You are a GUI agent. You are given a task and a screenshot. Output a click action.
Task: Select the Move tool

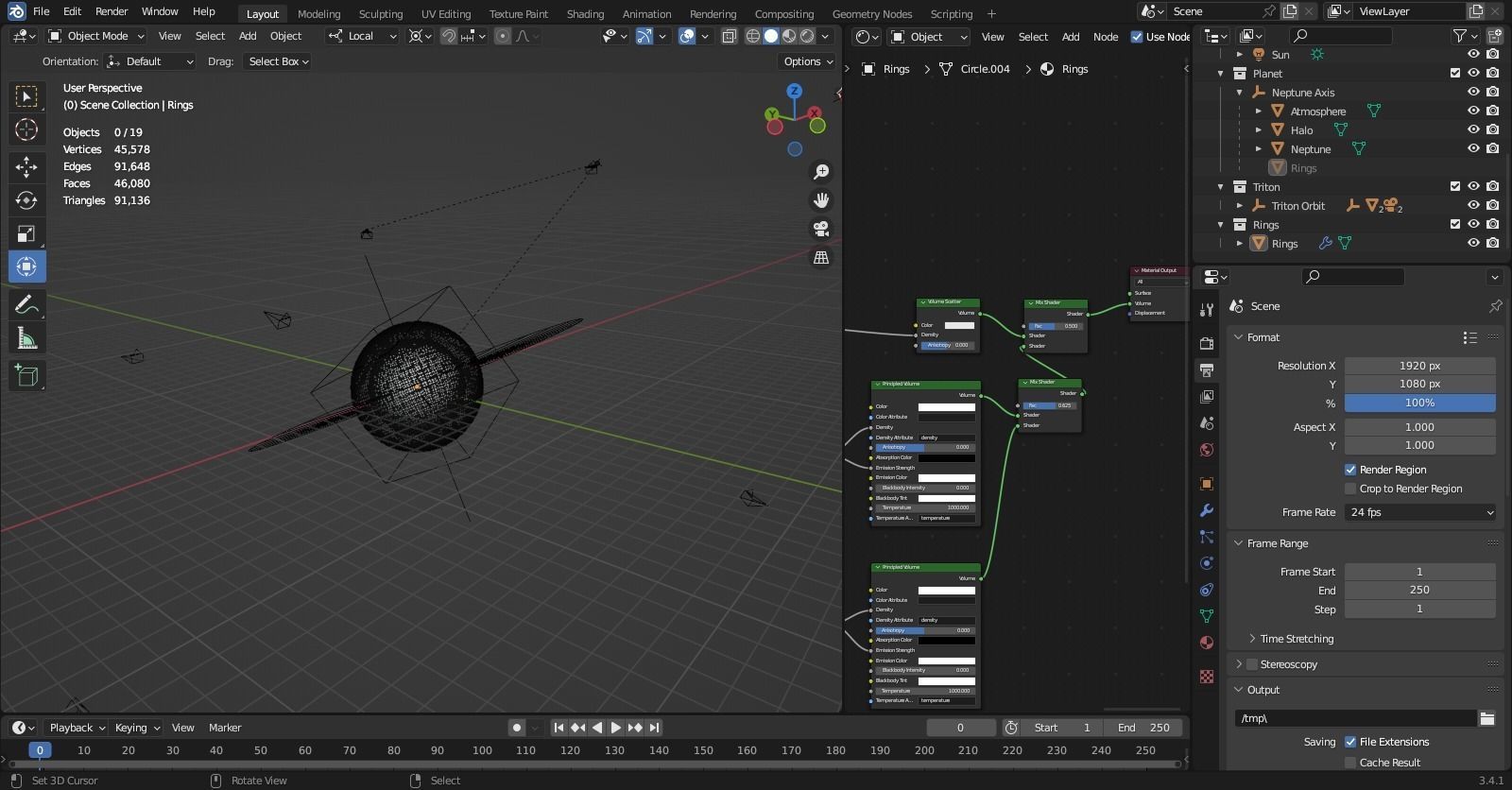pyautogui.click(x=26, y=167)
